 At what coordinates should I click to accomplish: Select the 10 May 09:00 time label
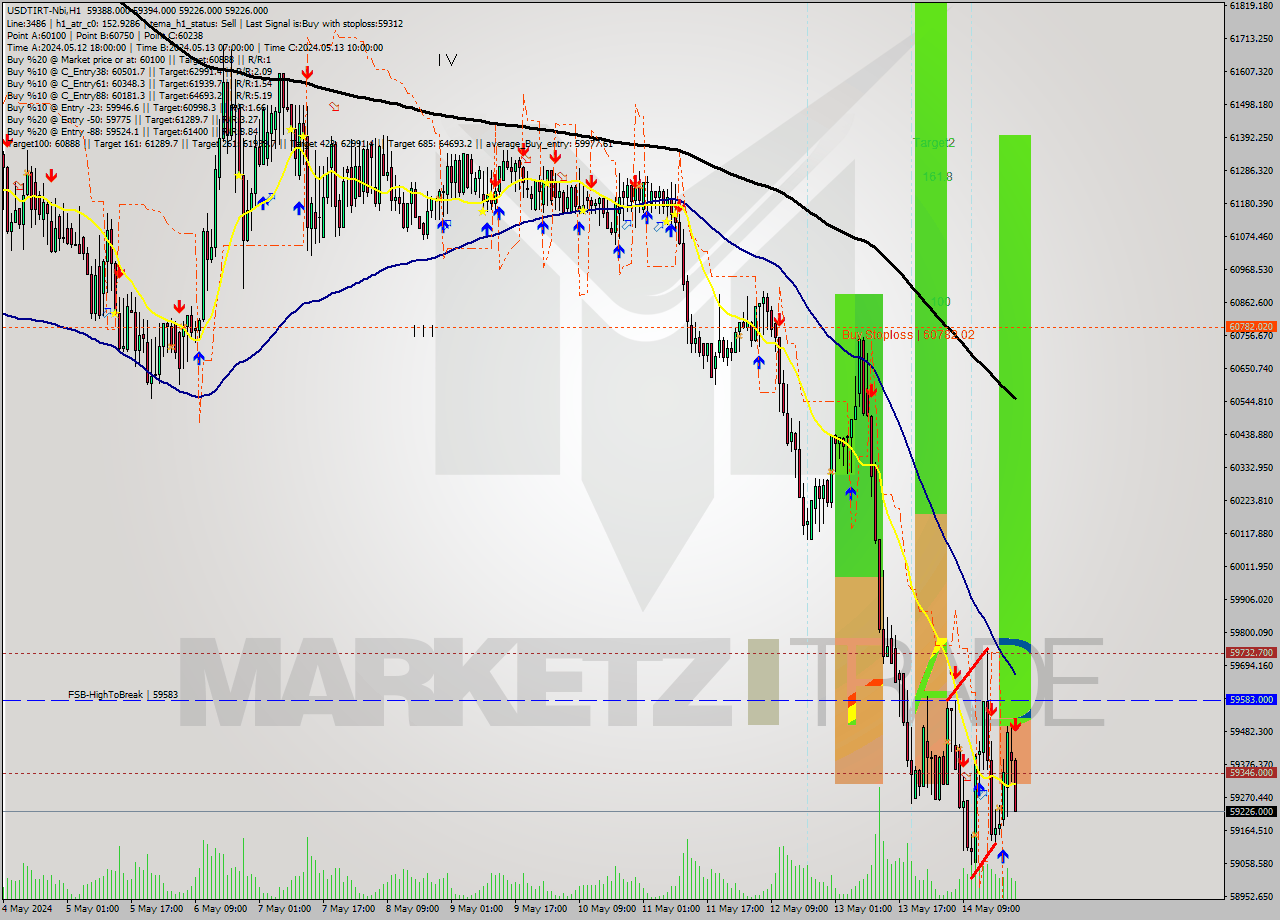pos(606,909)
